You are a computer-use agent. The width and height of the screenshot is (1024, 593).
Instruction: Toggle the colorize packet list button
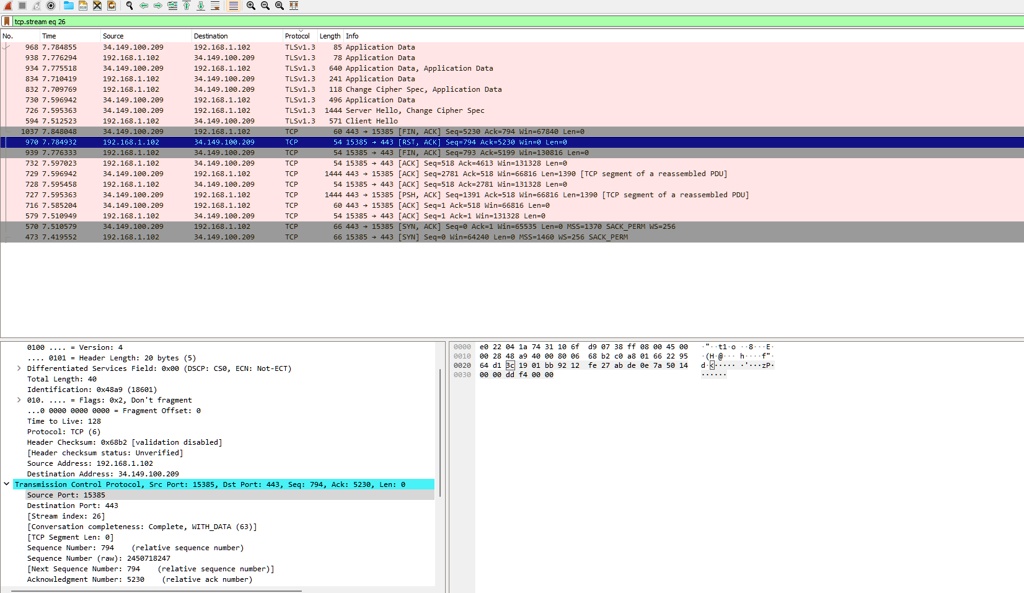pyautogui.click(x=233, y=5)
